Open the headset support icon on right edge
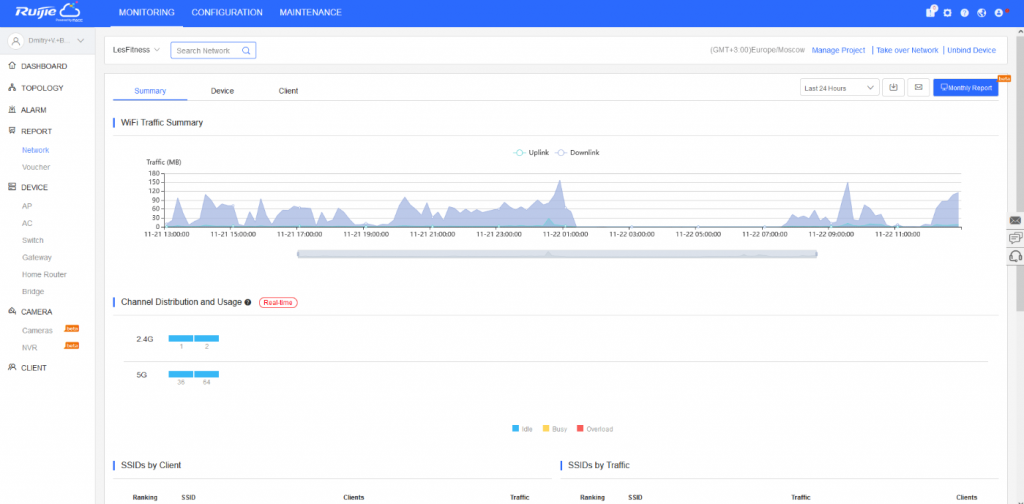The image size is (1024, 504). click(x=1016, y=256)
